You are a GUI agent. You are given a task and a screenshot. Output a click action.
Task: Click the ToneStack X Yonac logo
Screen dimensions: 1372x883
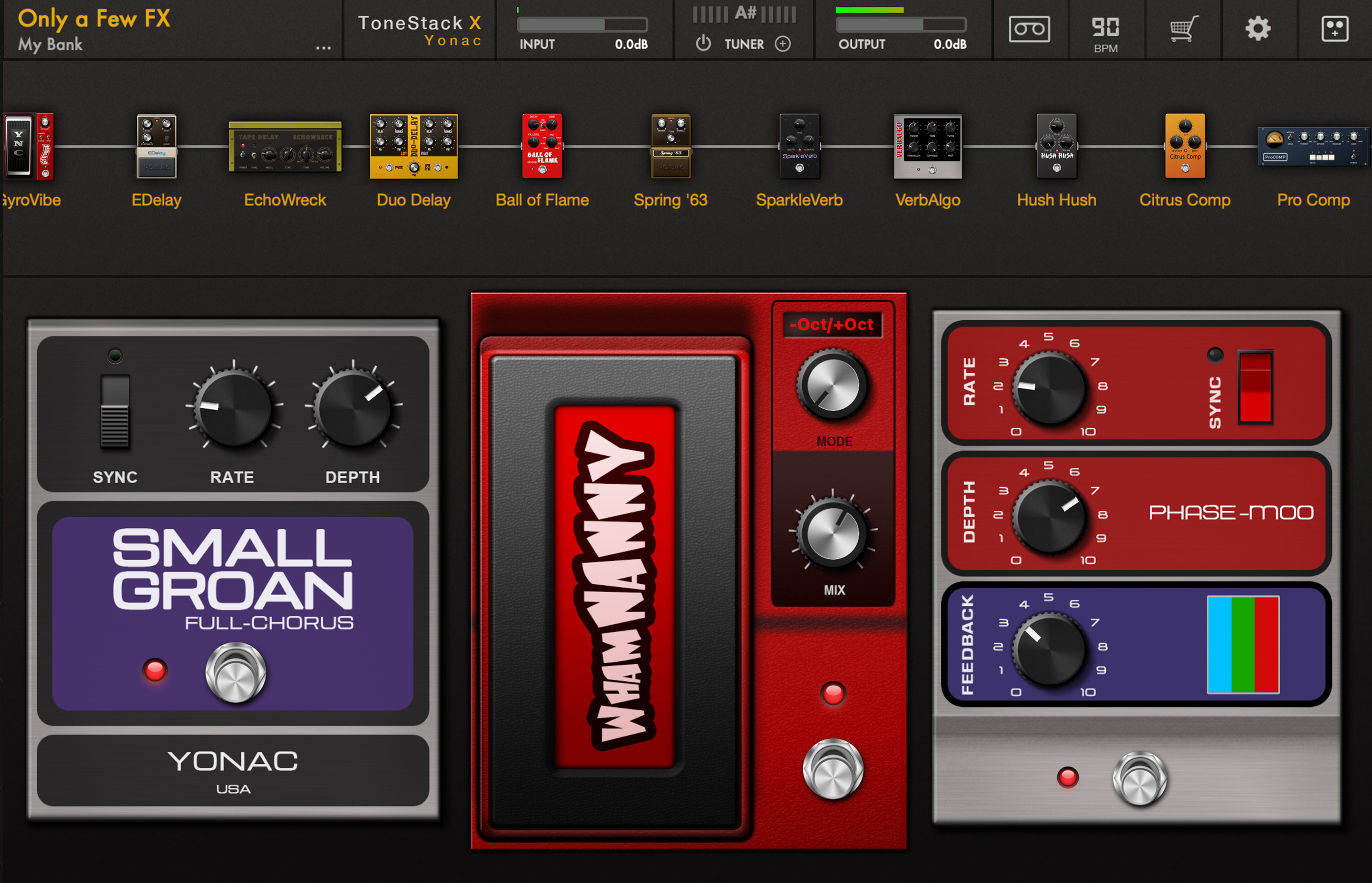click(420, 30)
